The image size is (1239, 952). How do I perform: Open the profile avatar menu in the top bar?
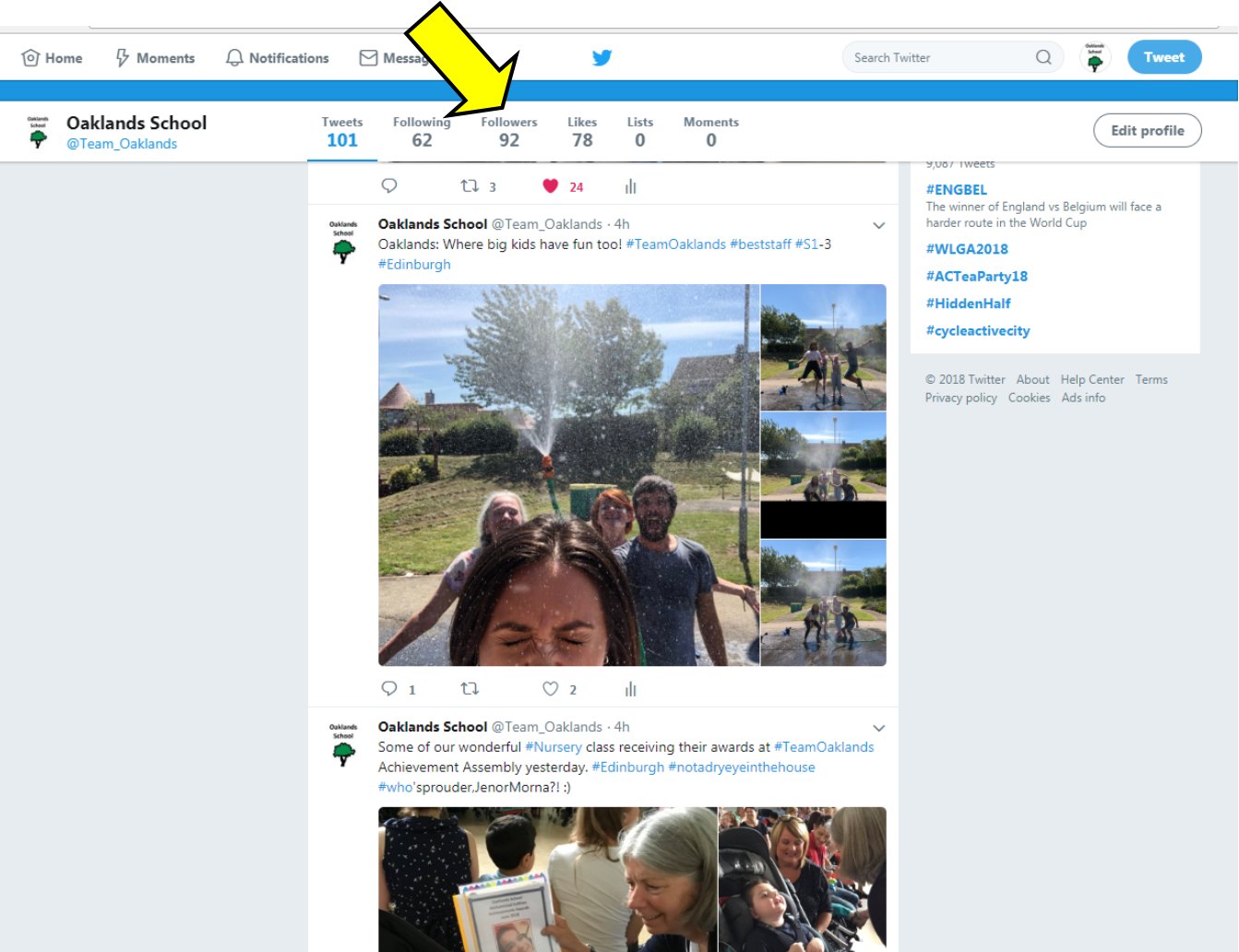(1095, 57)
